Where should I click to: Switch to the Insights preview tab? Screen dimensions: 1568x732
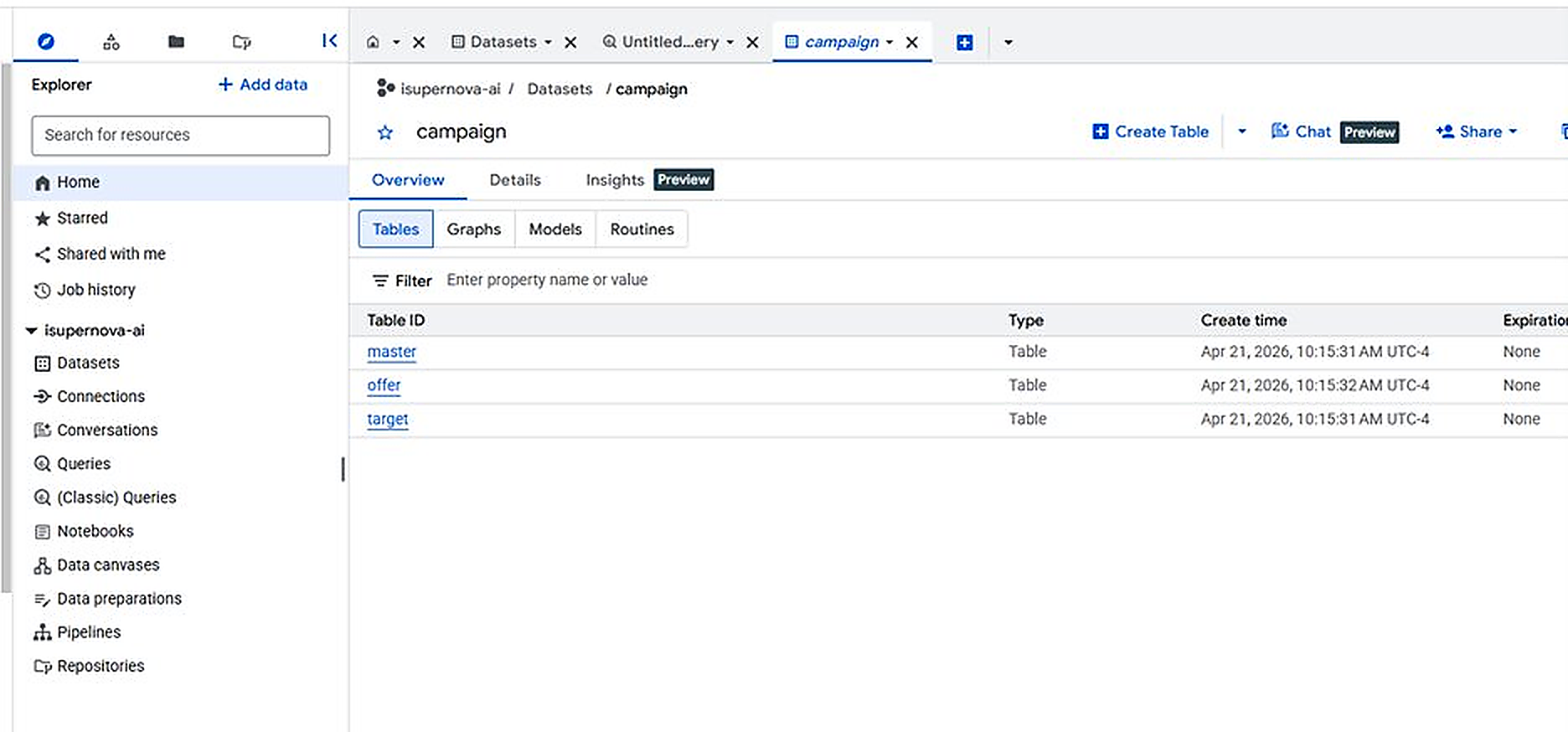click(649, 180)
